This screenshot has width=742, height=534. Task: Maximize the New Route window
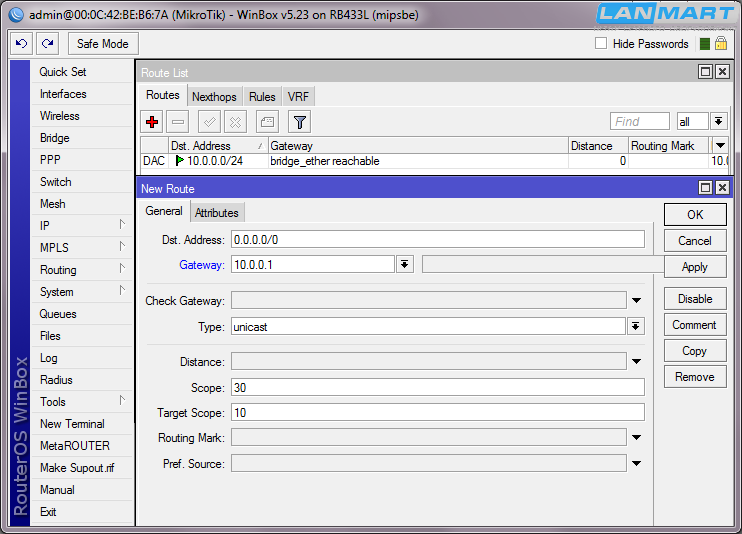[x=705, y=188]
